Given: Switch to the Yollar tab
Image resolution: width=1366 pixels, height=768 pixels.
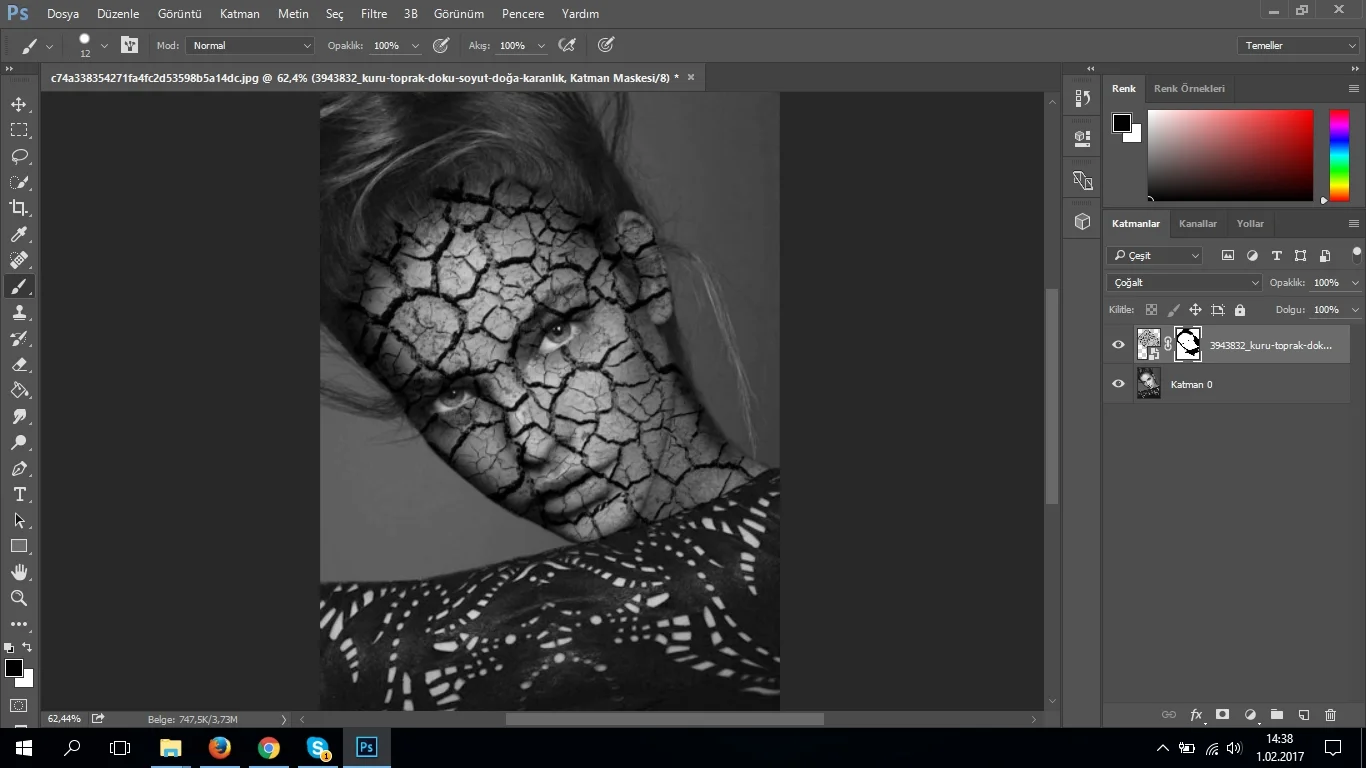Looking at the screenshot, I should coord(1250,223).
